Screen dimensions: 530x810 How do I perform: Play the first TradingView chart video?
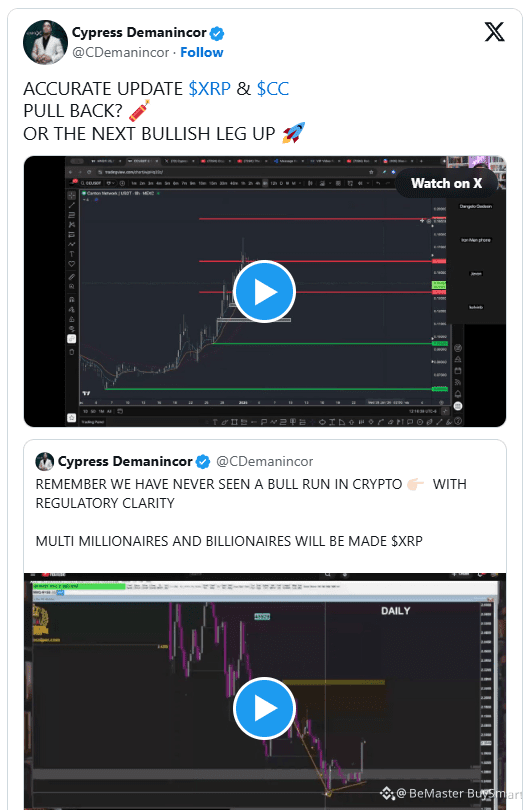tap(264, 292)
